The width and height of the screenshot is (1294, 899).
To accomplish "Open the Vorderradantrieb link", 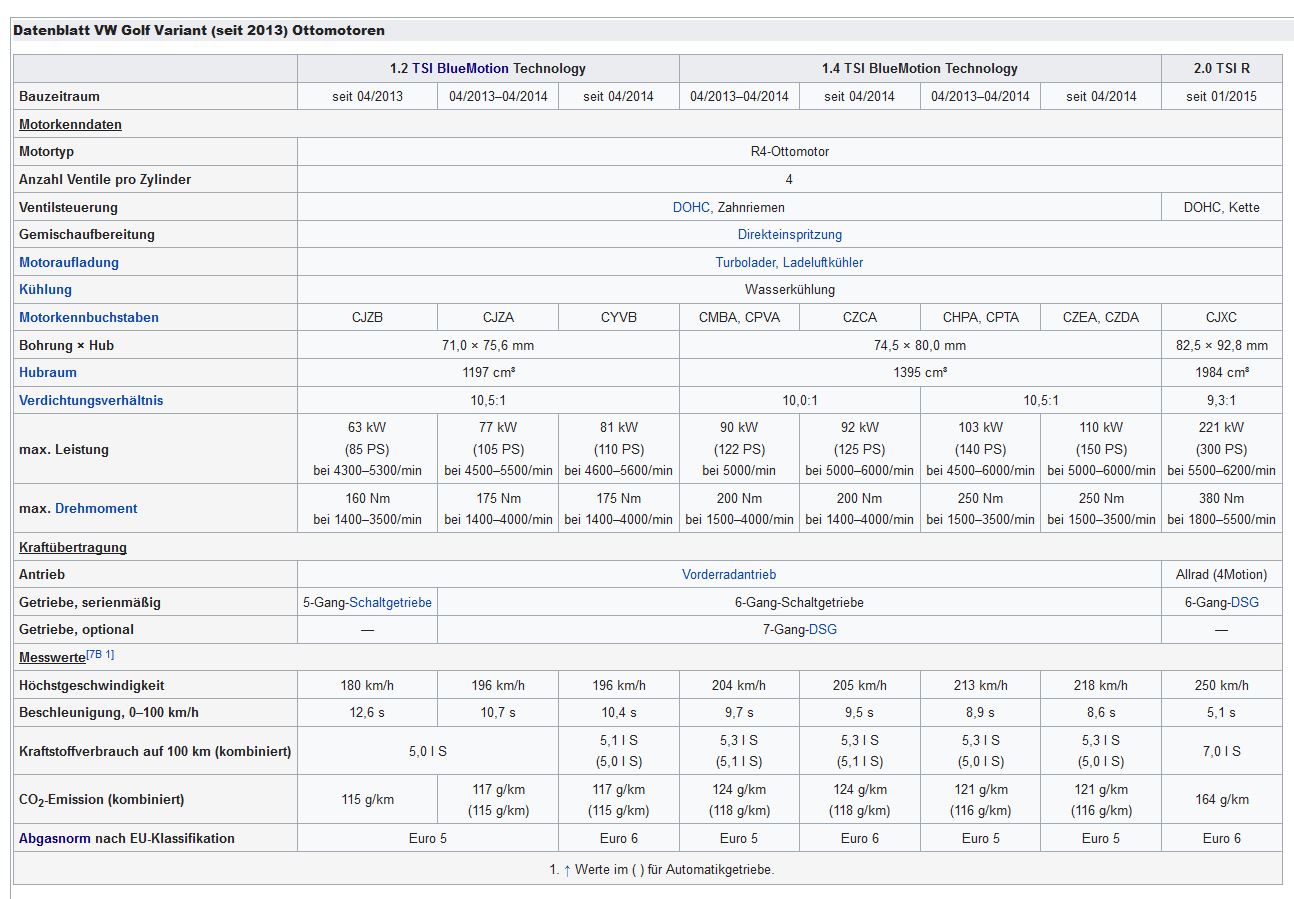I will click(729, 575).
